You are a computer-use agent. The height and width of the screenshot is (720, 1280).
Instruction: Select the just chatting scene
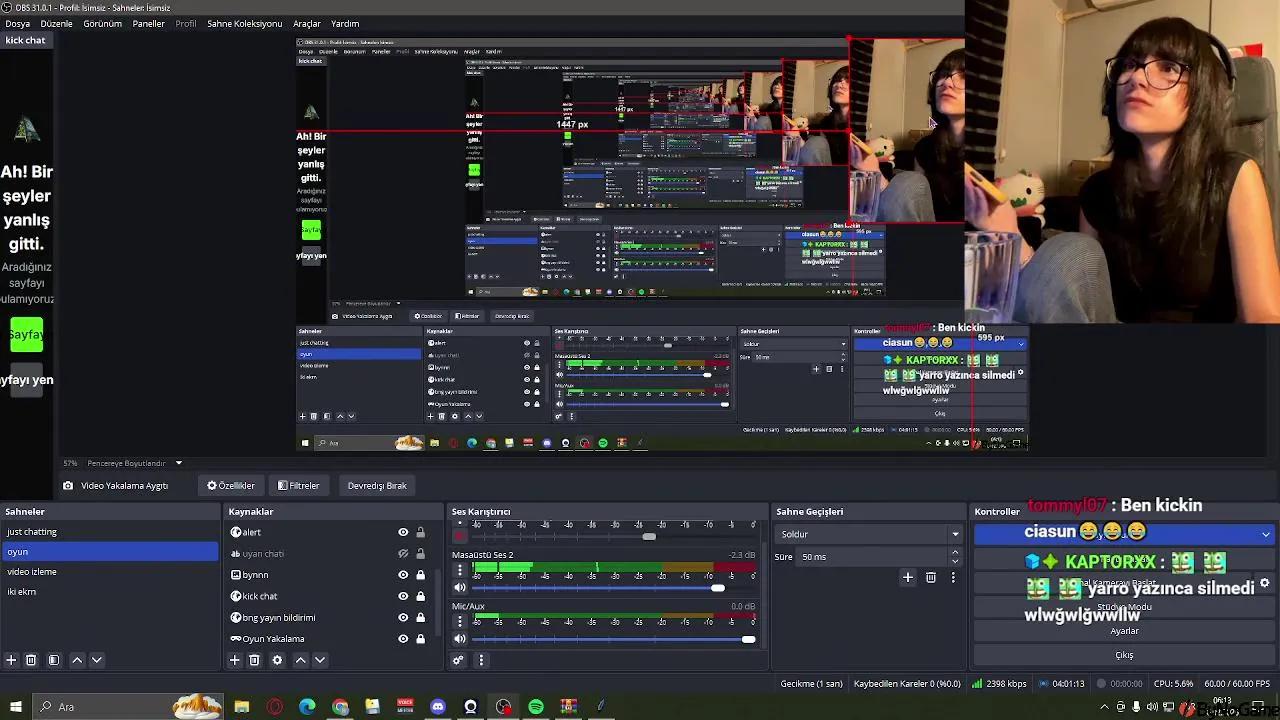click(x=109, y=532)
